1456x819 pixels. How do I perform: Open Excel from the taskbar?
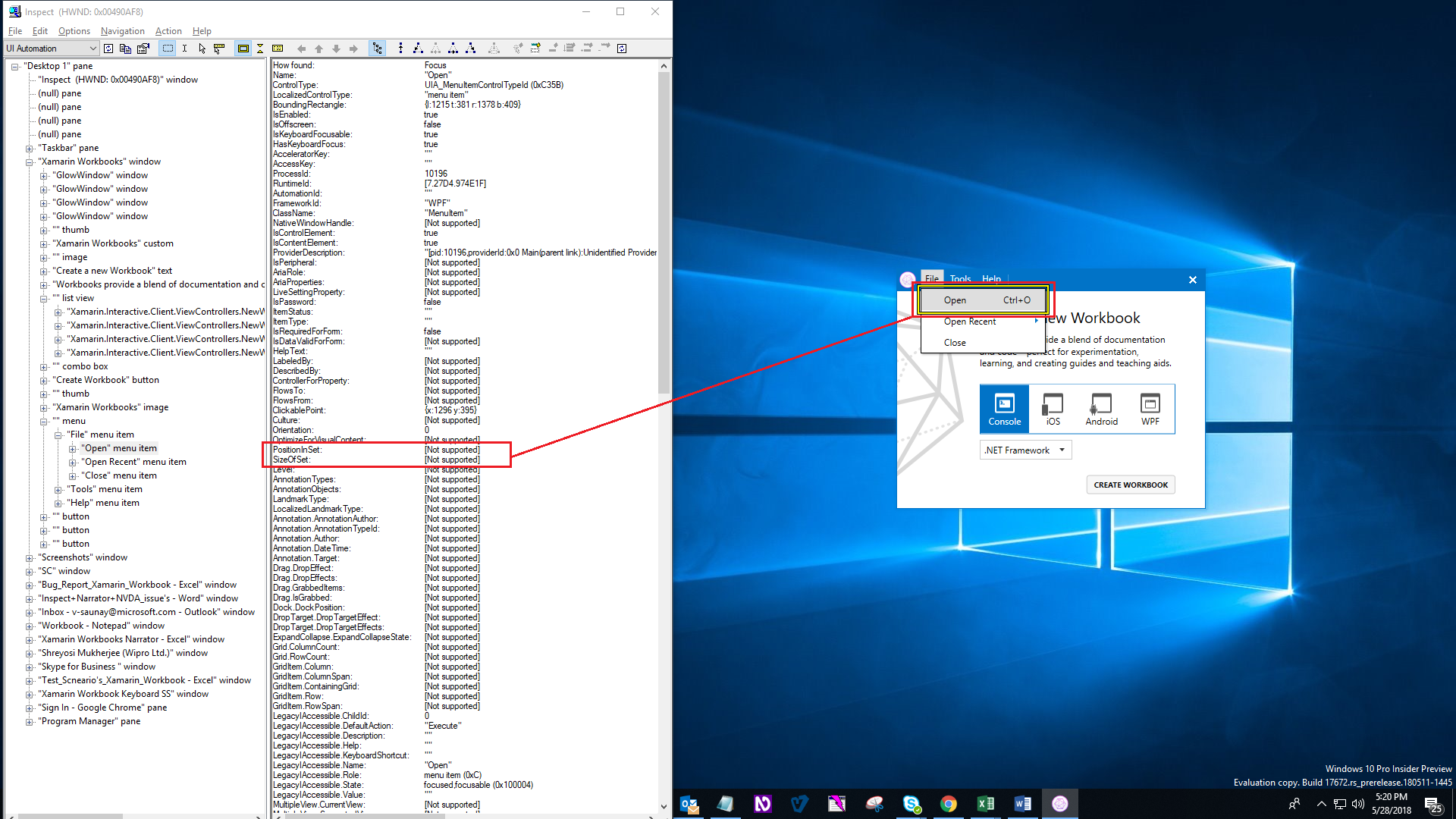click(986, 803)
